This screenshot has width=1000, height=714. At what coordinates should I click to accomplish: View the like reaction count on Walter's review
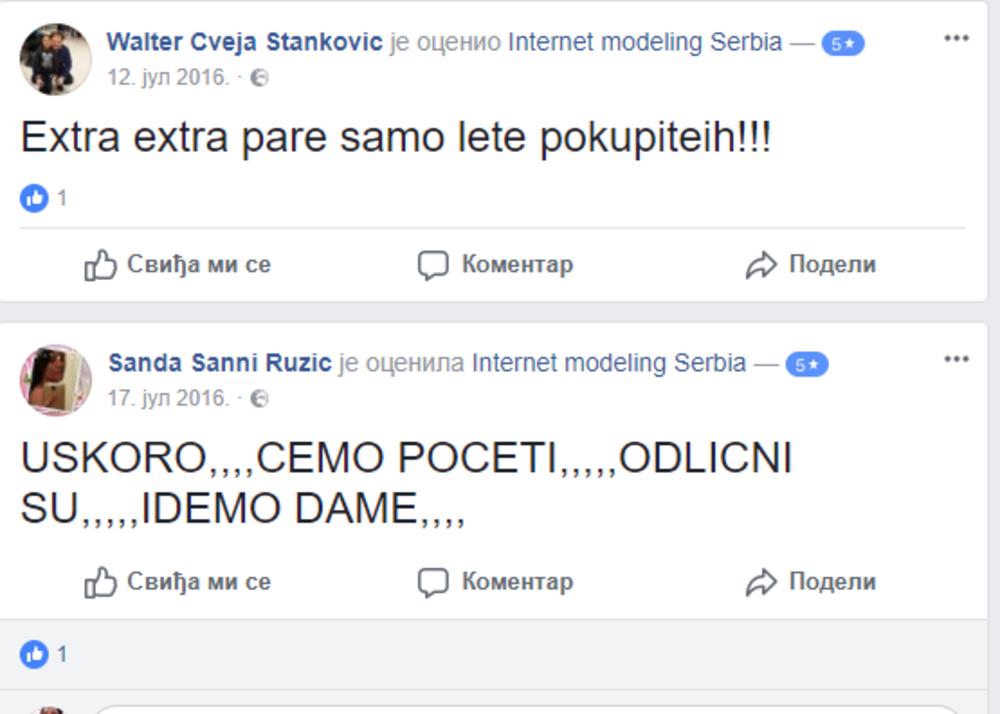pos(44,198)
